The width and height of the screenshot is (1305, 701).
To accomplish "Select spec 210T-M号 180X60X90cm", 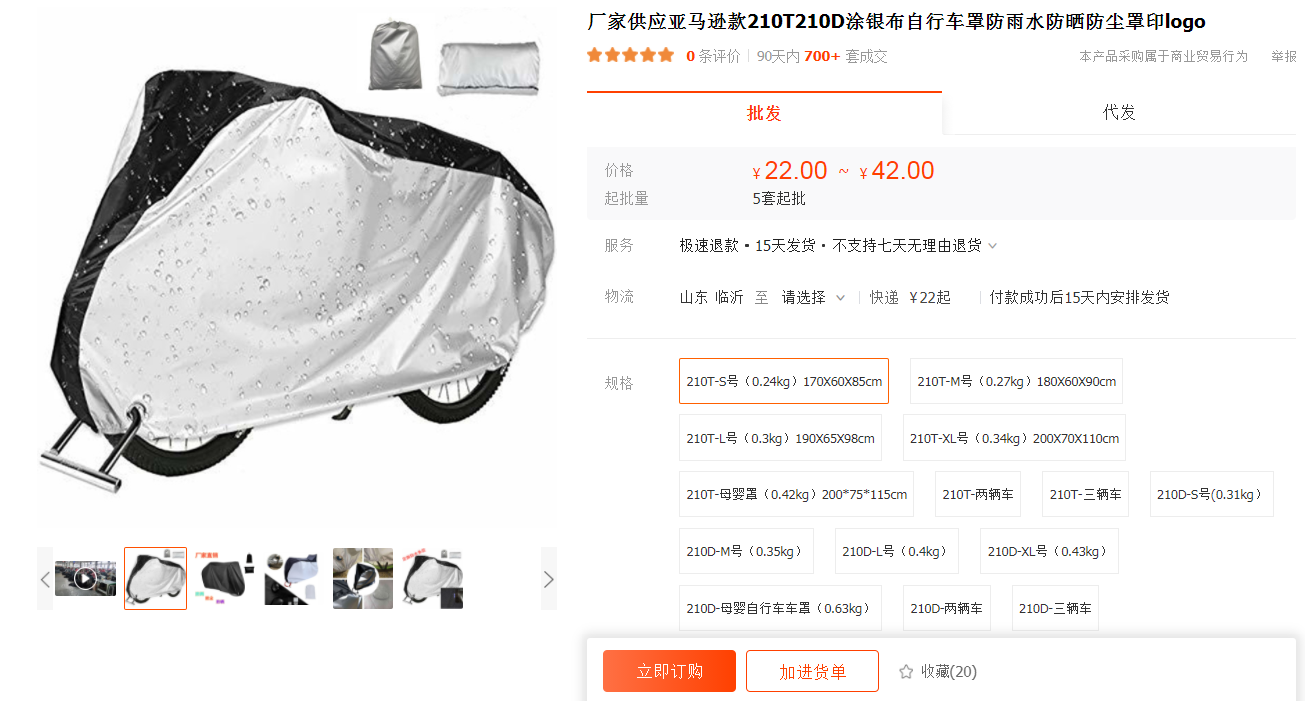I will [1016, 381].
